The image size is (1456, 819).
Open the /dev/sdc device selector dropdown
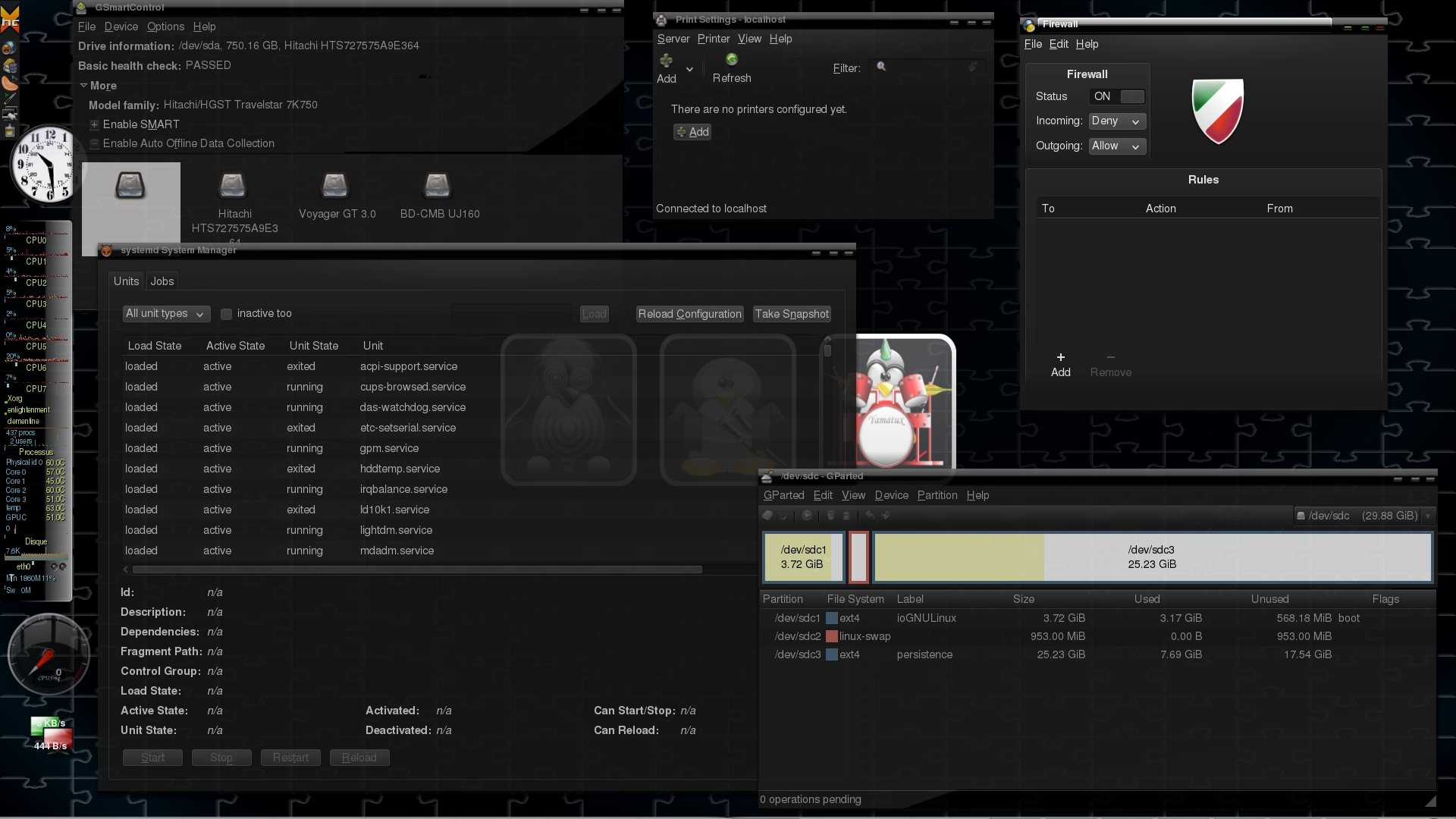point(1363,516)
